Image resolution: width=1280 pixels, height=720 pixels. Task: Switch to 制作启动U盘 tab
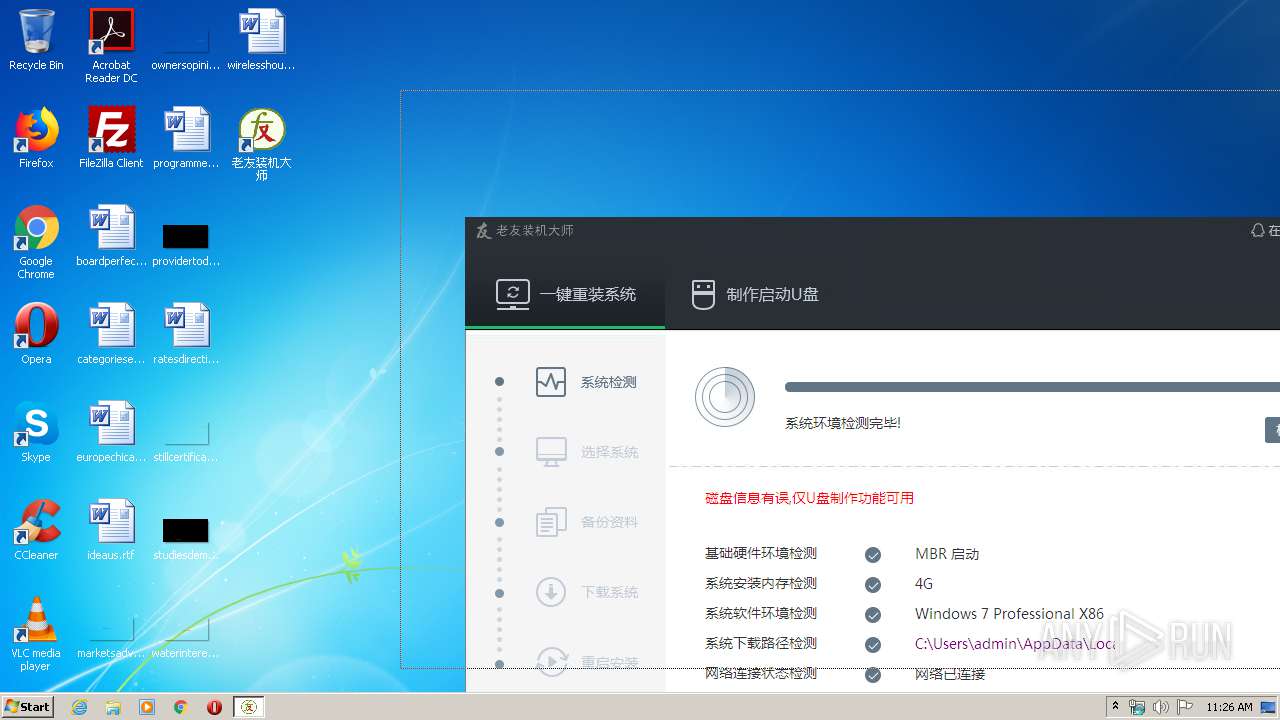(x=756, y=294)
